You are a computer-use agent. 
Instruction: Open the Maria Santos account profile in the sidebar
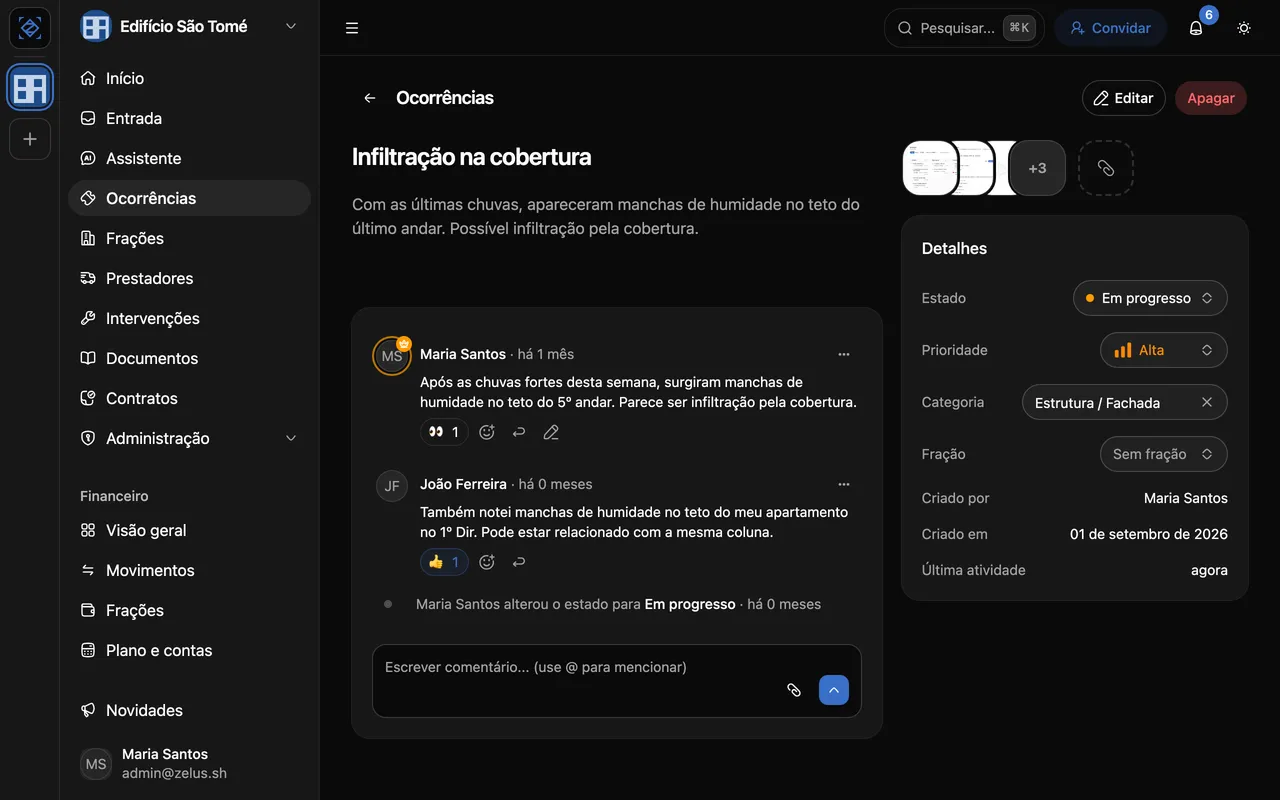(190, 764)
